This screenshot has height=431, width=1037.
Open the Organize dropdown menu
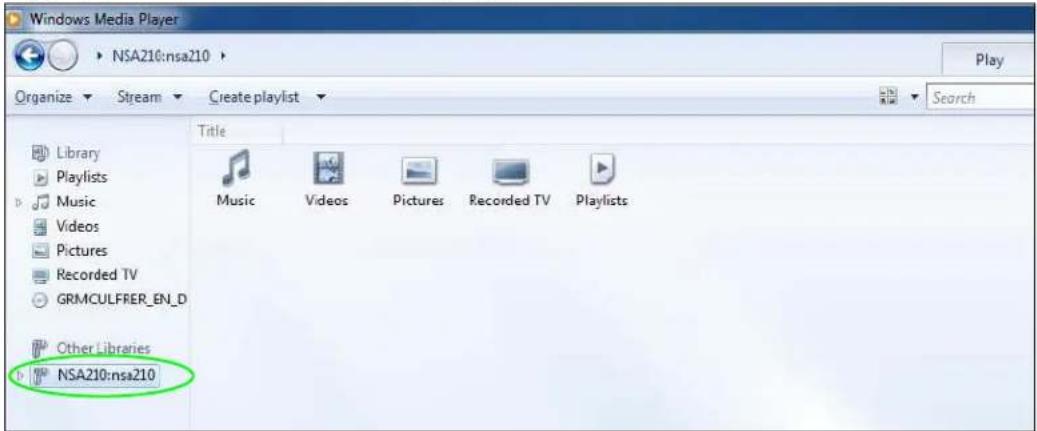click(54, 97)
